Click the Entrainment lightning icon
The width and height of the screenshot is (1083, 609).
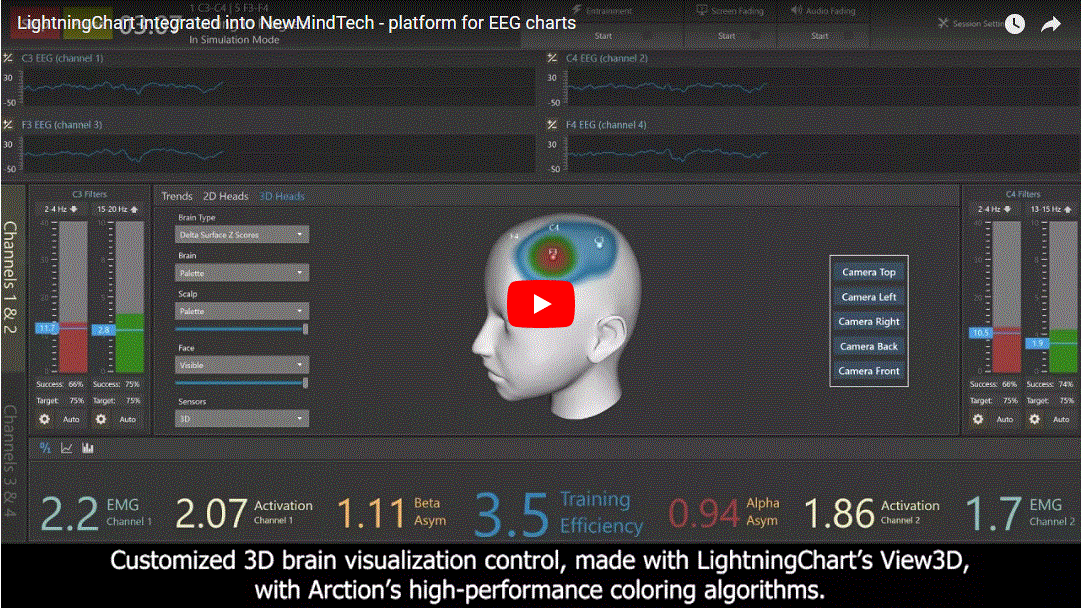pos(577,10)
